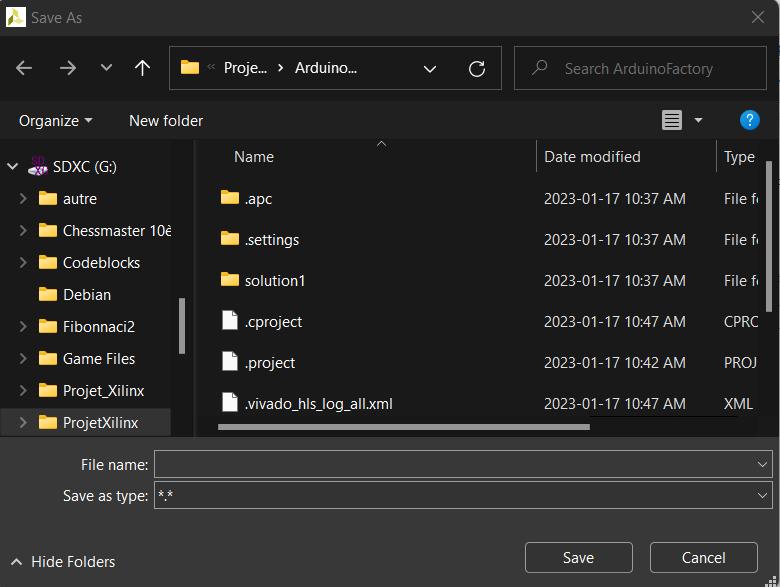The width and height of the screenshot is (780, 587).
Task: Collapse the SDXC (G:) drive node
Action: (12, 167)
